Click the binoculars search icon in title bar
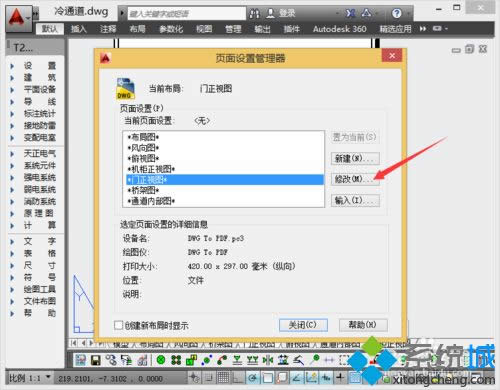The width and height of the screenshot is (500, 390). pyautogui.click(x=255, y=14)
